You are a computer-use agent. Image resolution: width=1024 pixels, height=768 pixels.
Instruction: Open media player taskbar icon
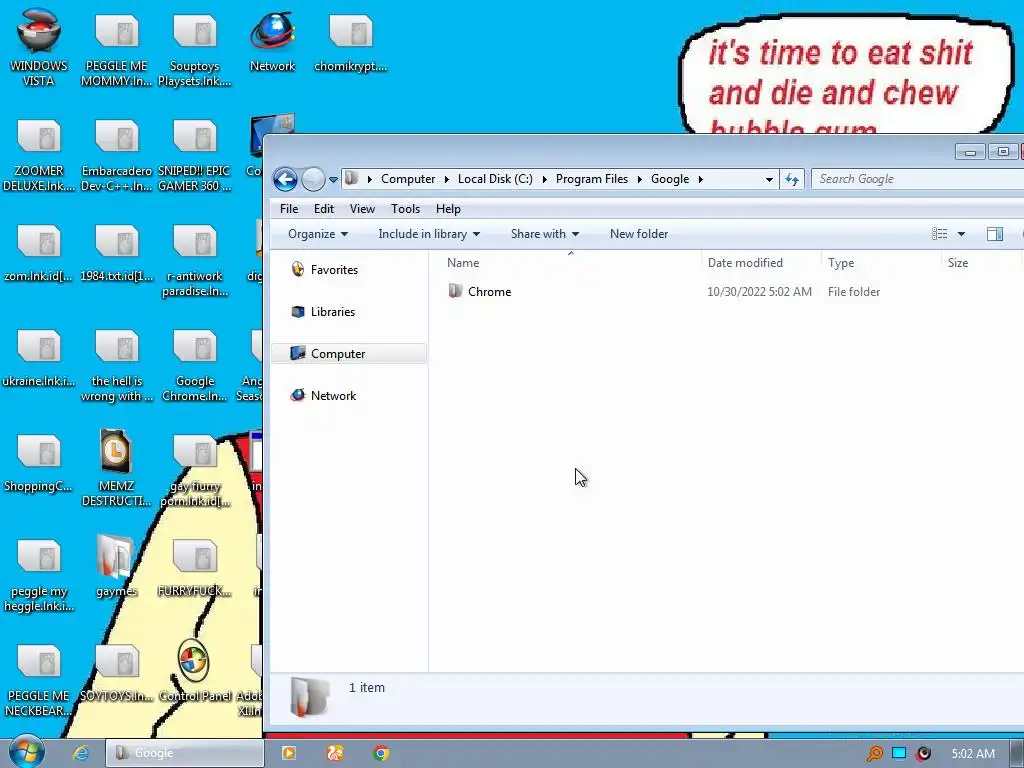288,753
